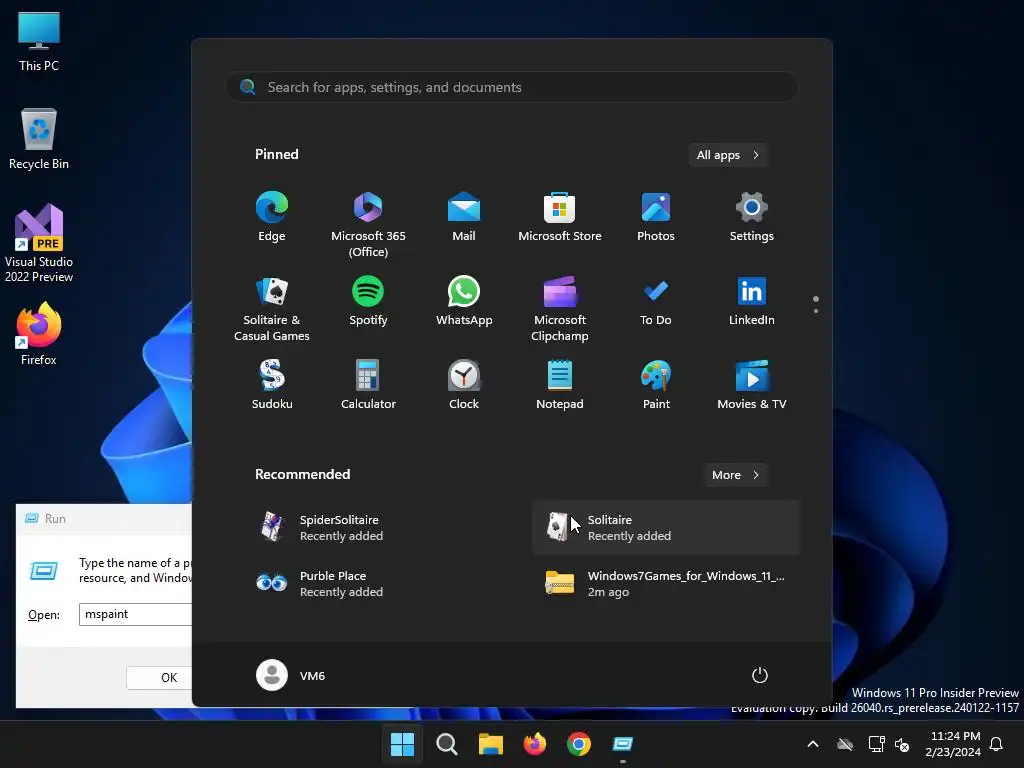Launch Calculator
Image resolution: width=1024 pixels, height=768 pixels.
coord(368,385)
